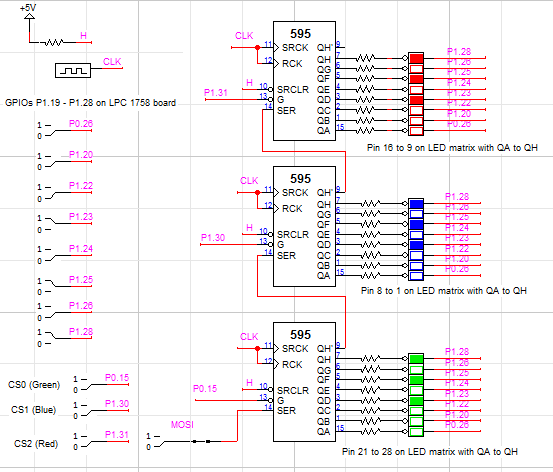
Task: Select the bottom 595 shift register chip
Action: [x=304, y=382]
